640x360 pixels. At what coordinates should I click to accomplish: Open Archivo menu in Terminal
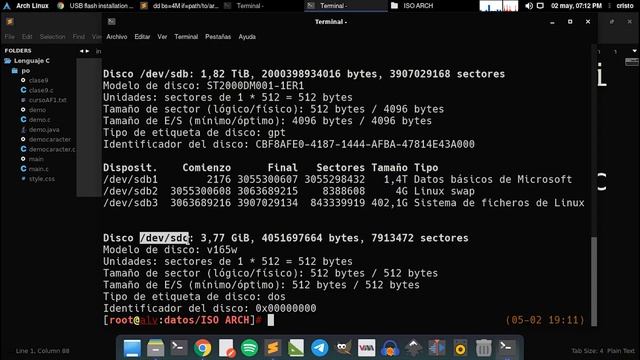[117, 37]
